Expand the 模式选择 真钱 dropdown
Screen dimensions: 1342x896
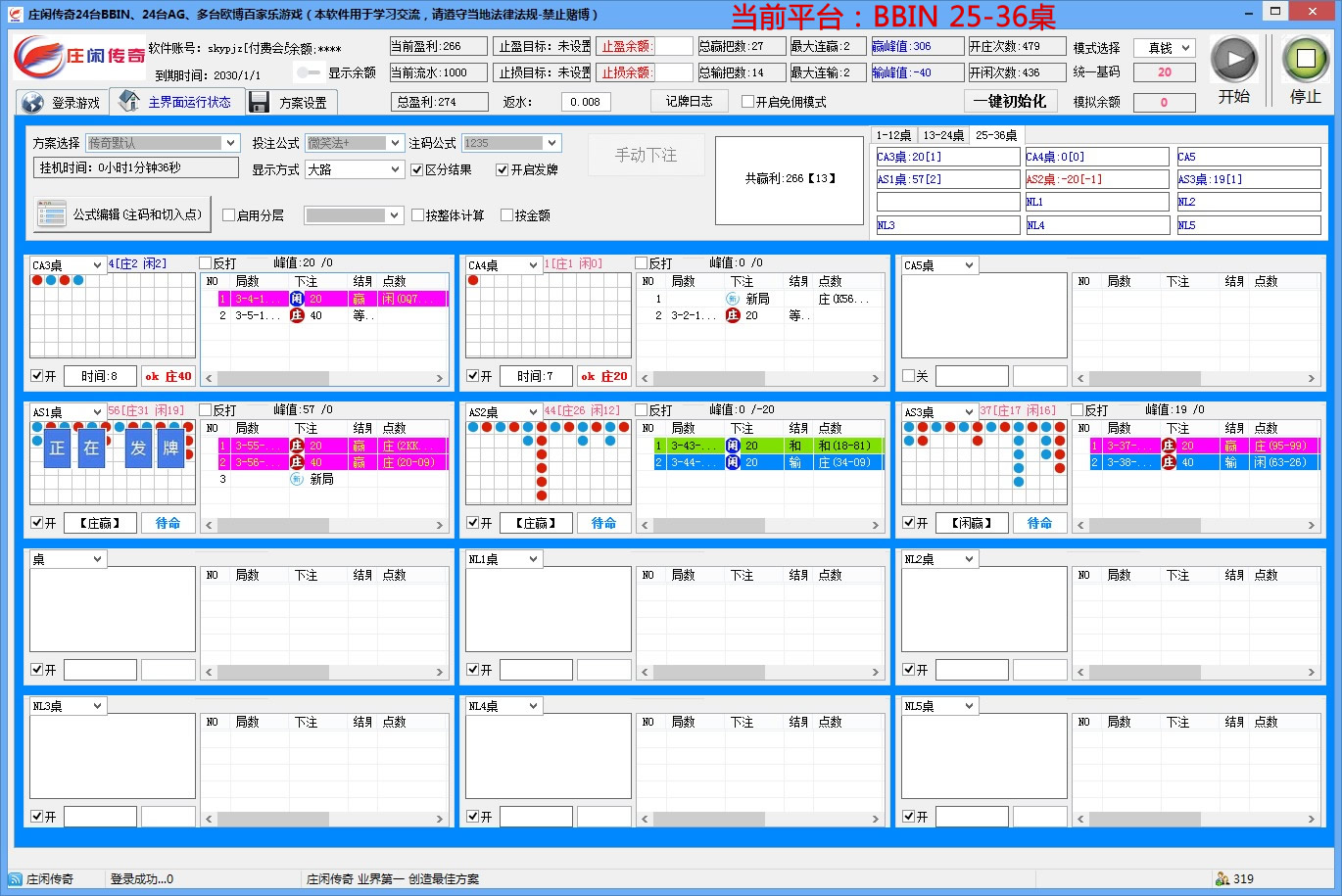point(1164,48)
